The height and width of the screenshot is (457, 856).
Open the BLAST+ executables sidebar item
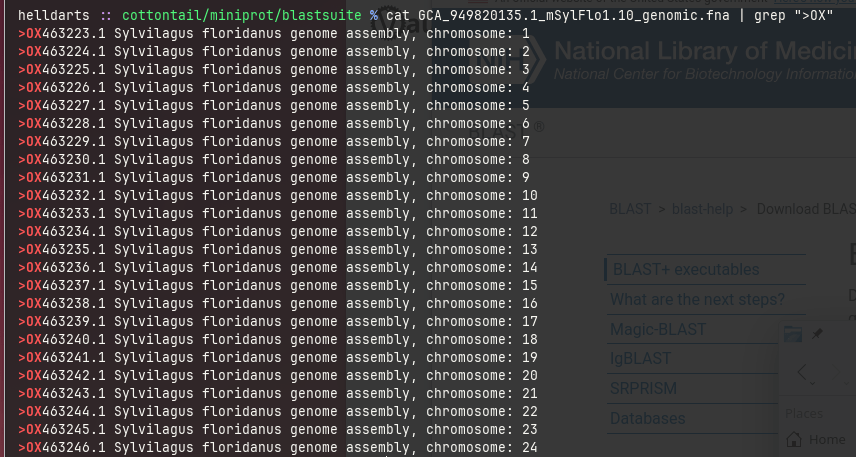point(685,269)
